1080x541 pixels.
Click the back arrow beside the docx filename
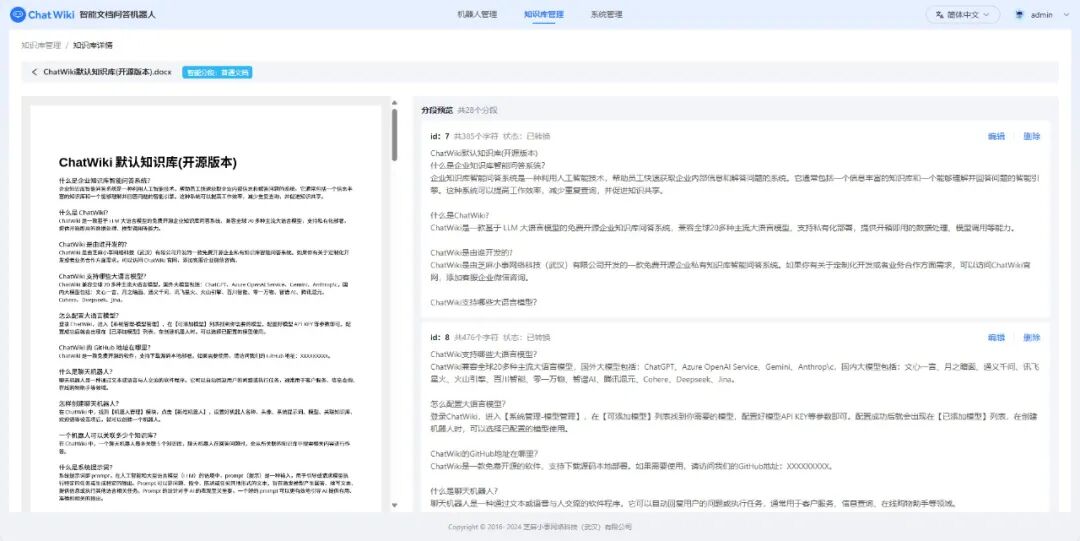[34, 72]
